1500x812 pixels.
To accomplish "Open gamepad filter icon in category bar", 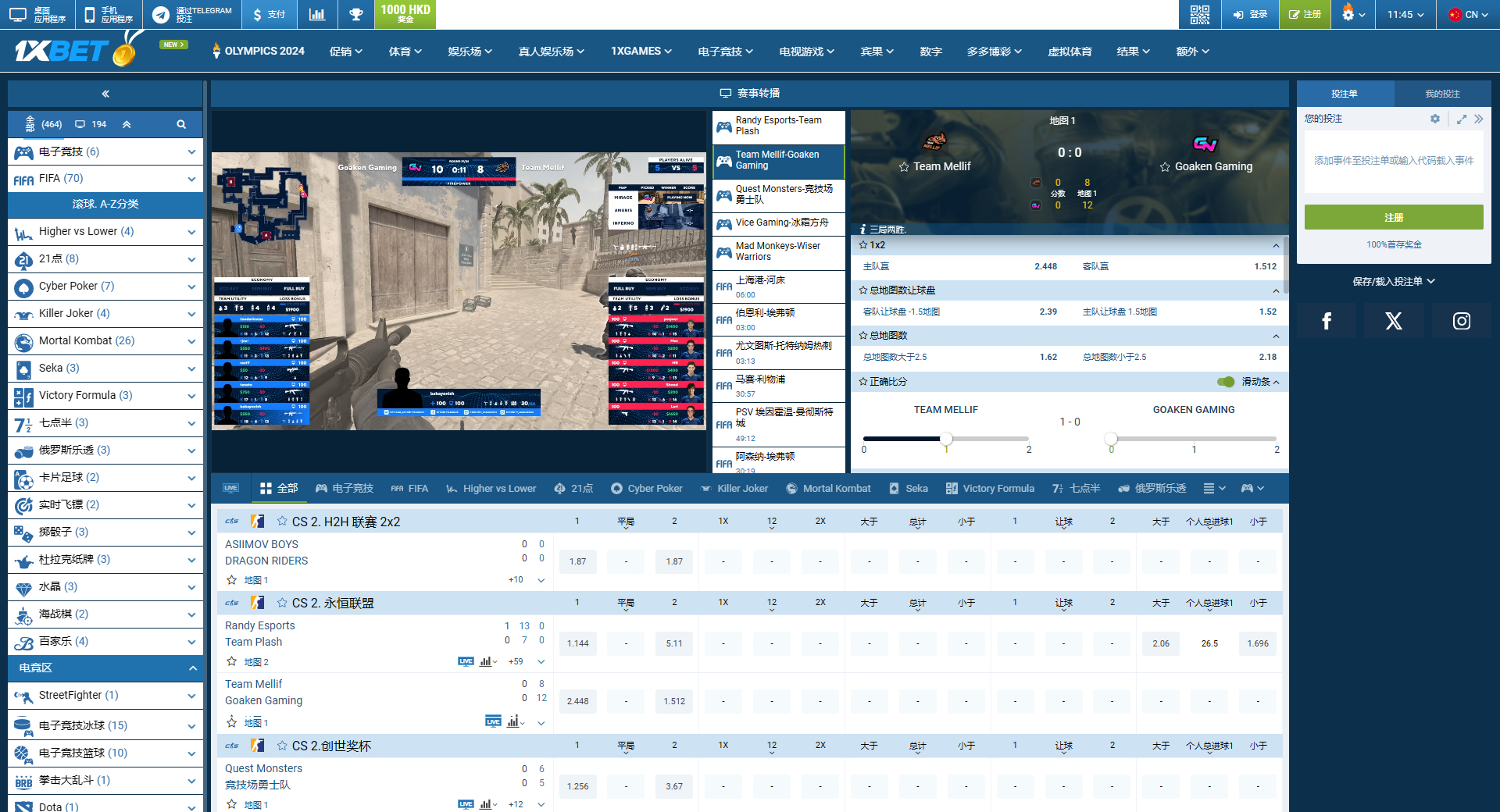I will point(1252,488).
